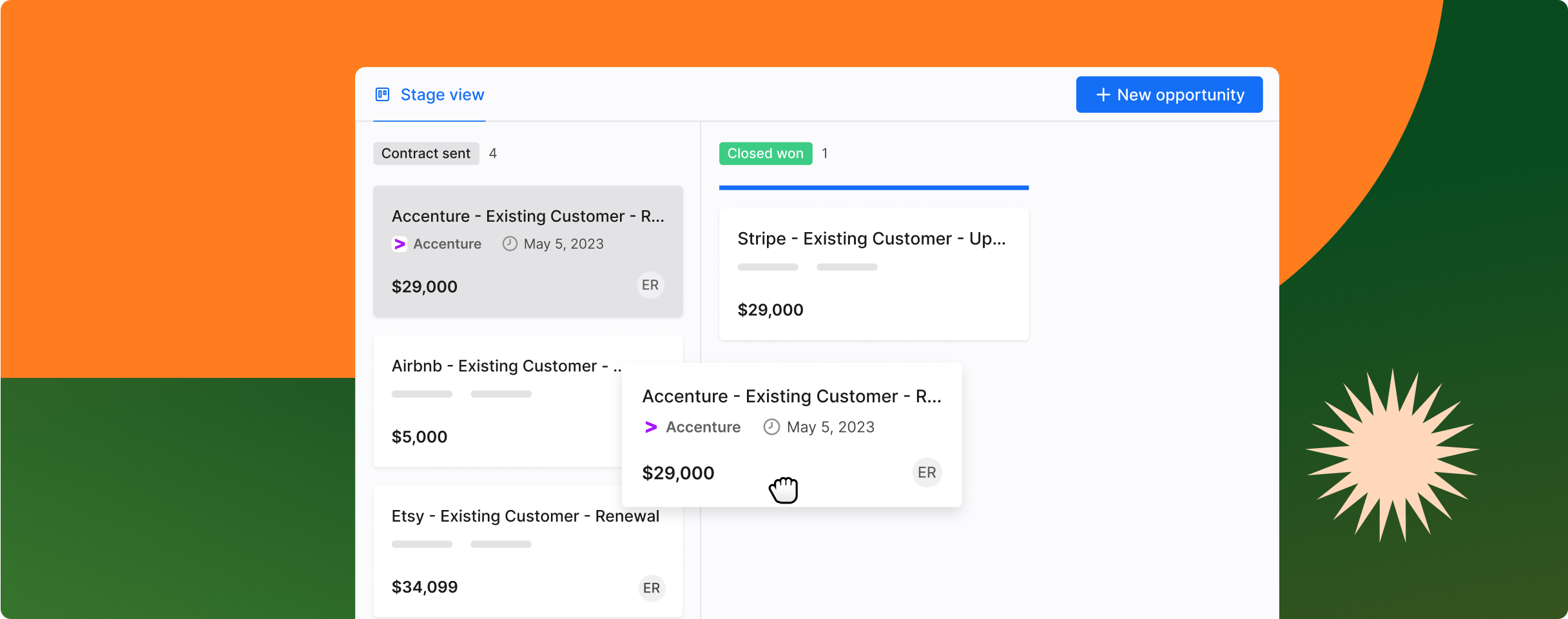Click Accenture logo icon on dragged card

point(651,427)
